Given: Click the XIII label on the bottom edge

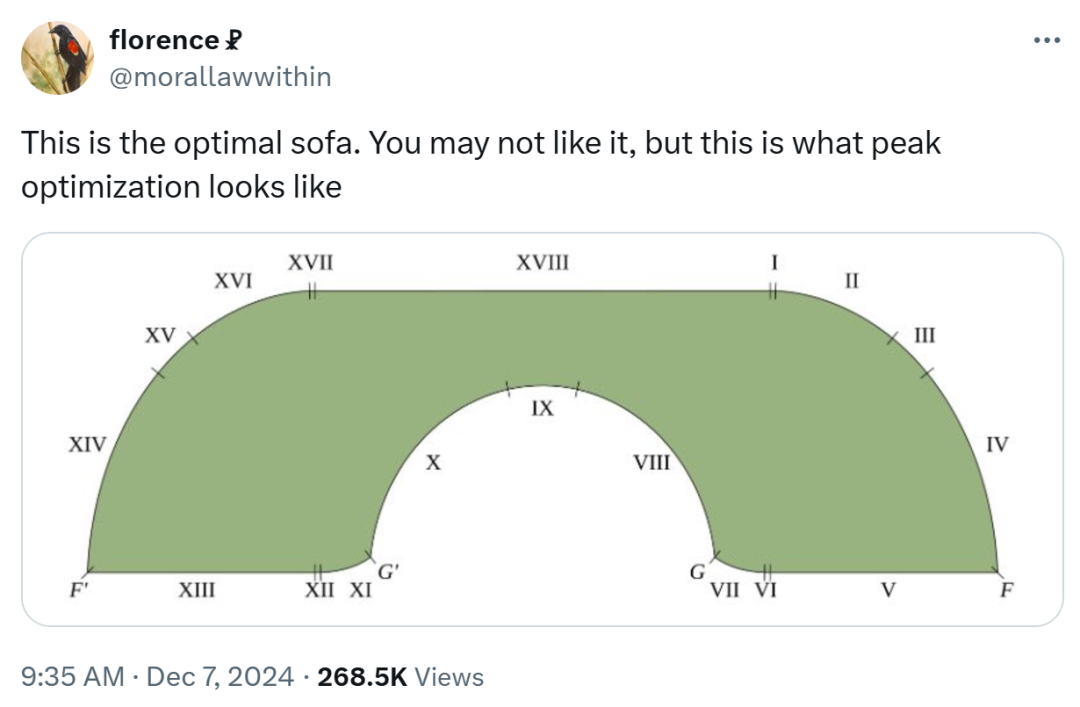Looking at the screenshot, I should coord(197,591).
